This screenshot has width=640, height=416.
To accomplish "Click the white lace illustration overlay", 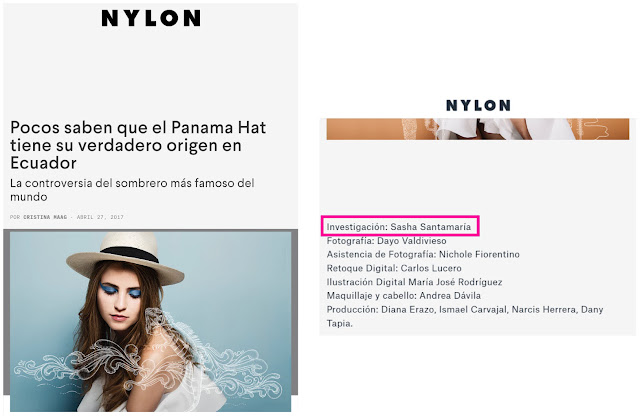I will click(x=147, y=359).
